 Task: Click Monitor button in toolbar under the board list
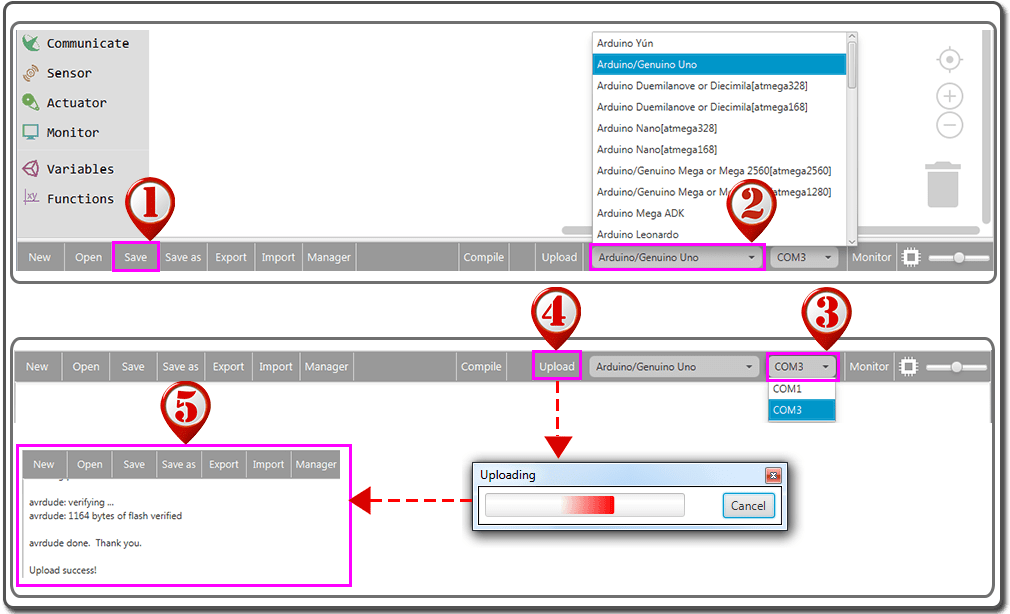tap(872, 257)
